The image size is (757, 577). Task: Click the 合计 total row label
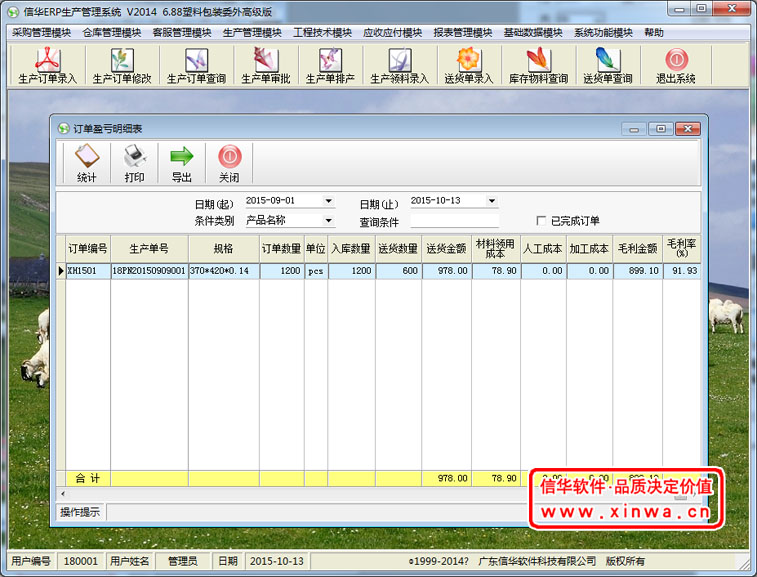click(x=87, y=478)
